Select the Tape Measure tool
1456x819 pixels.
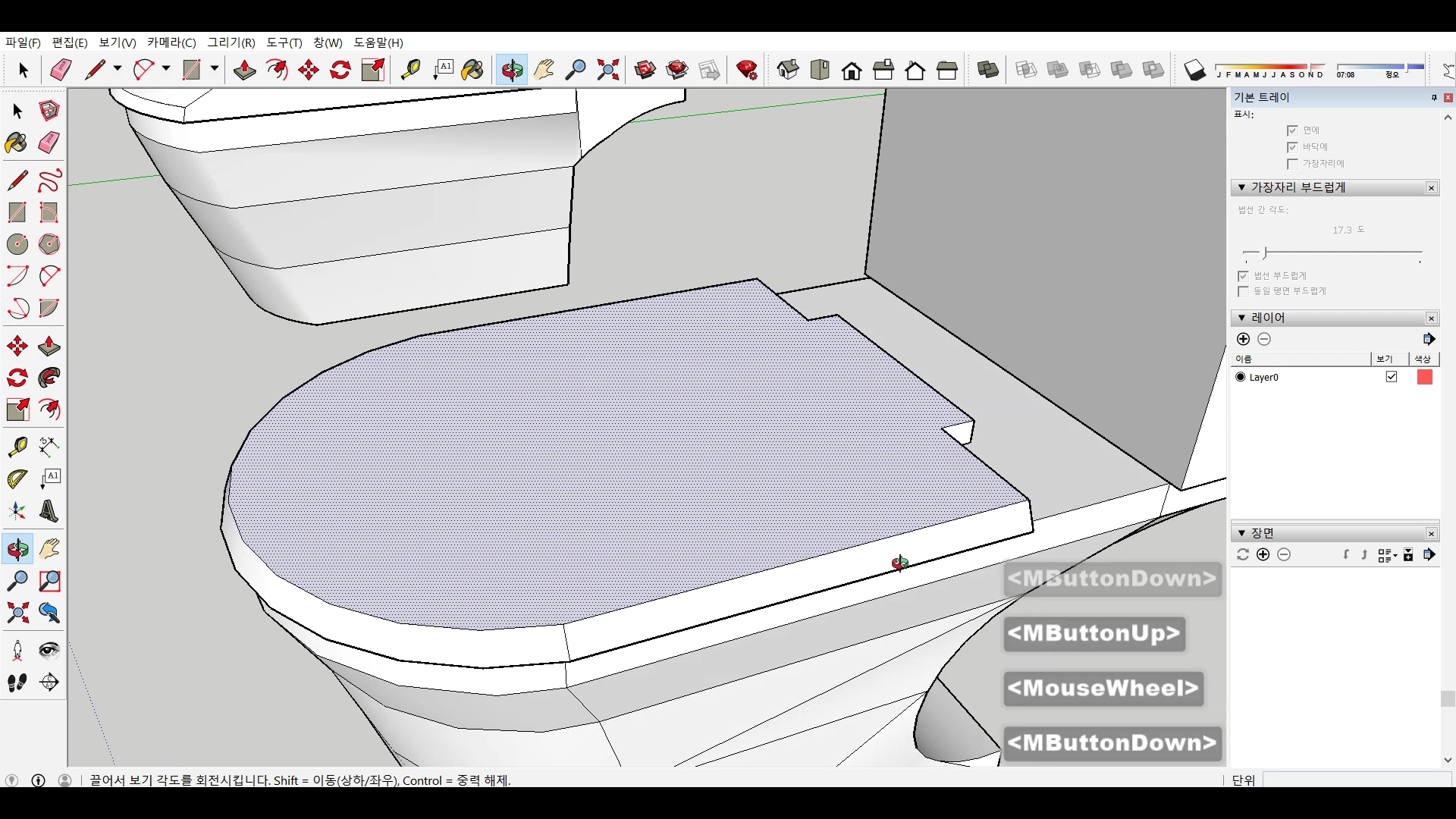[410, 70]
